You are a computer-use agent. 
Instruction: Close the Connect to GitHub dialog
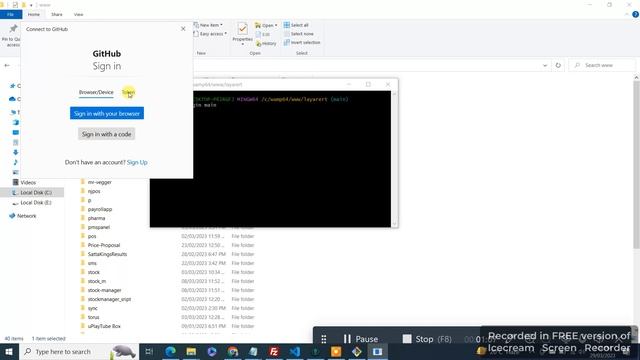183,29
